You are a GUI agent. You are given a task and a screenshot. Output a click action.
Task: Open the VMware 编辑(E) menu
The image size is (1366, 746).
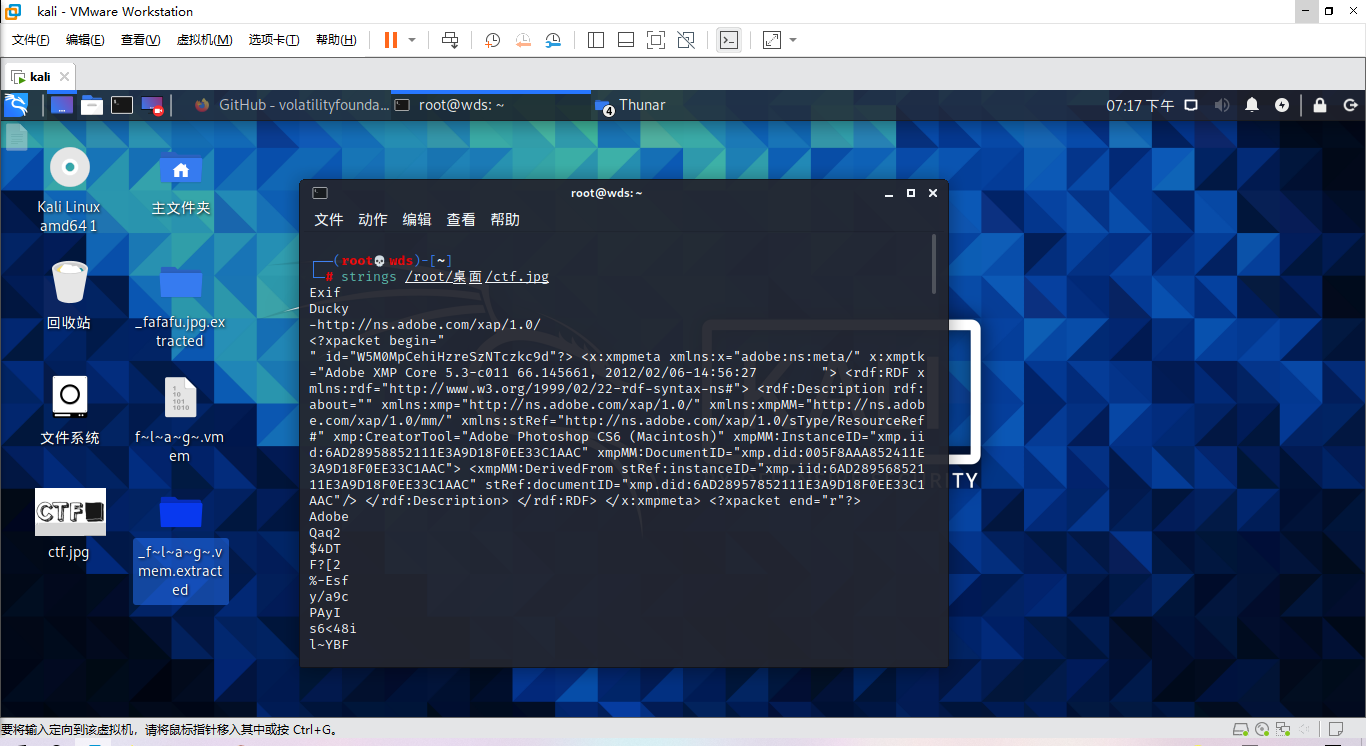(85, 40)
